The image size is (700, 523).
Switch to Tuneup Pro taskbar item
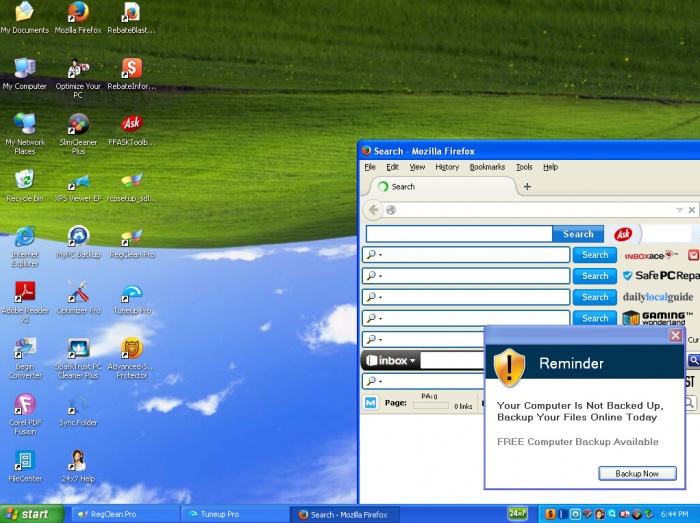click(x=235, y=514)
